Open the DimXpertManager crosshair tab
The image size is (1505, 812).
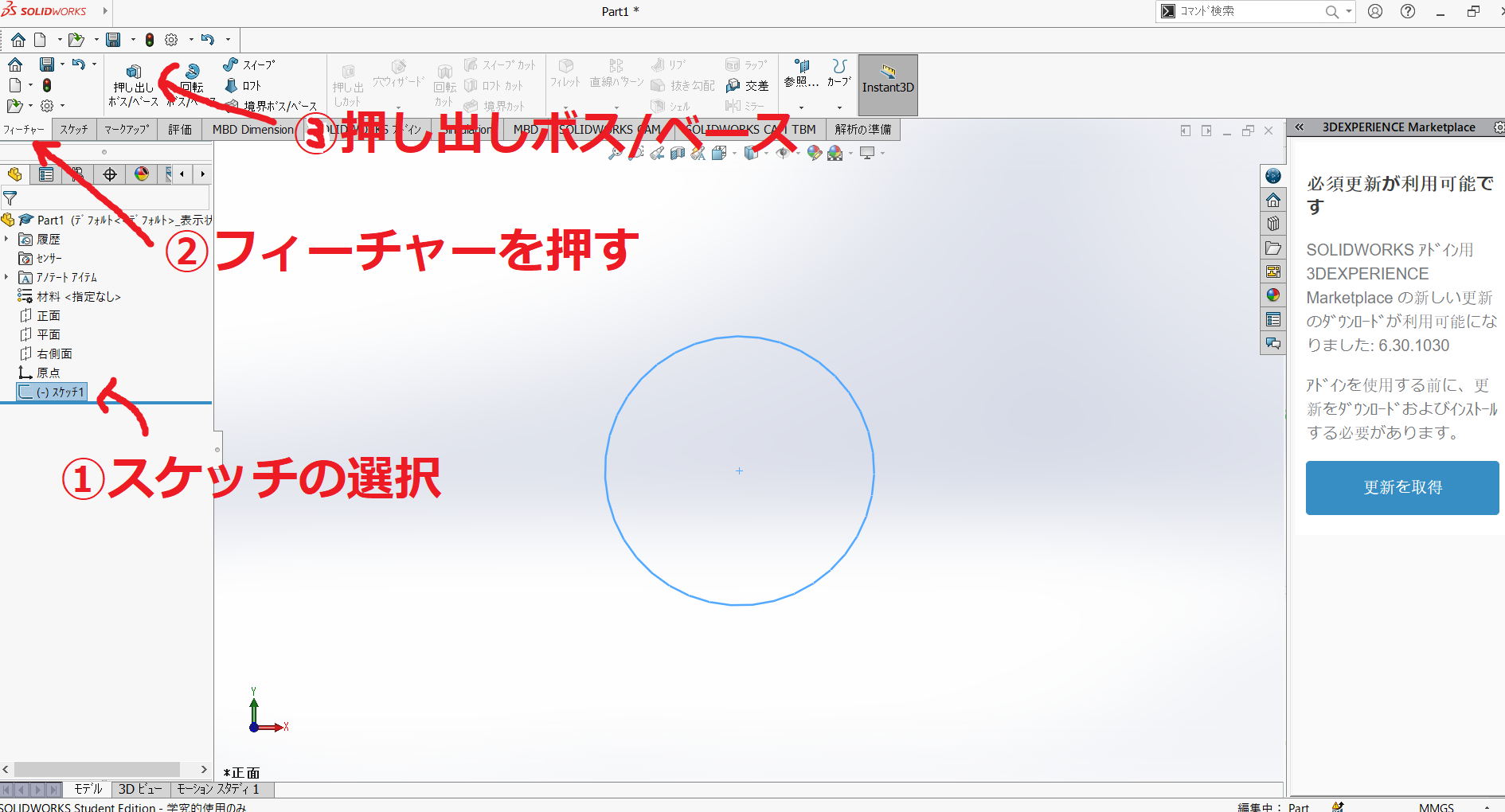[110, 174]
